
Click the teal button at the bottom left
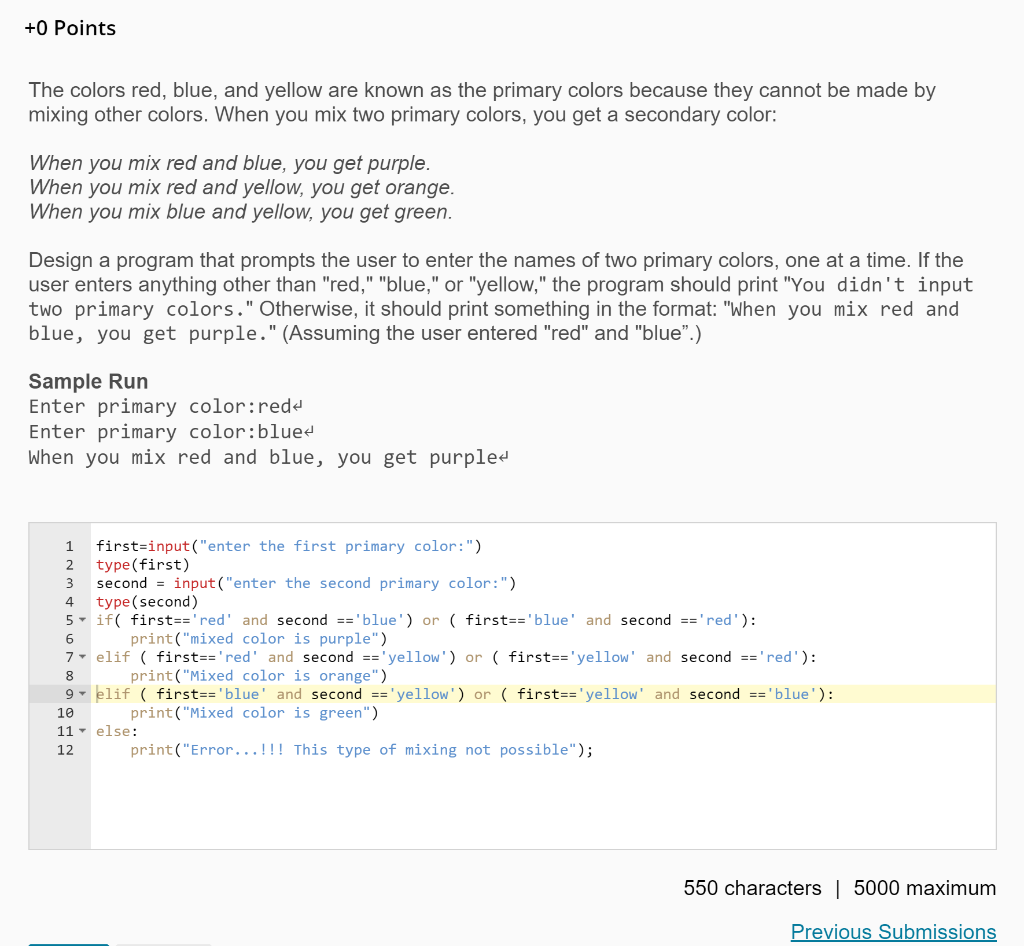click(x=68, y=944)
